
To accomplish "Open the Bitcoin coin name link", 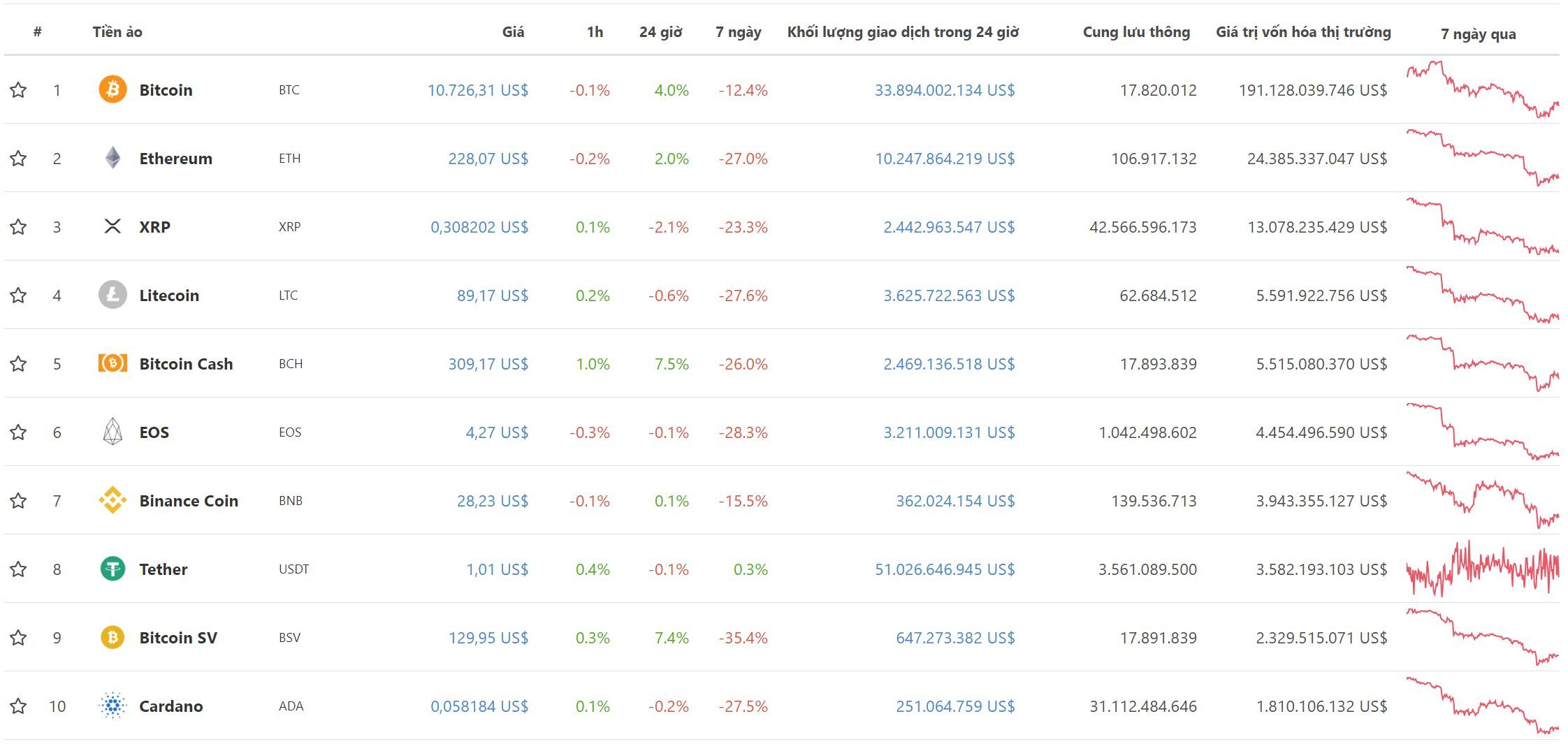I will click(x=166, y=89).
